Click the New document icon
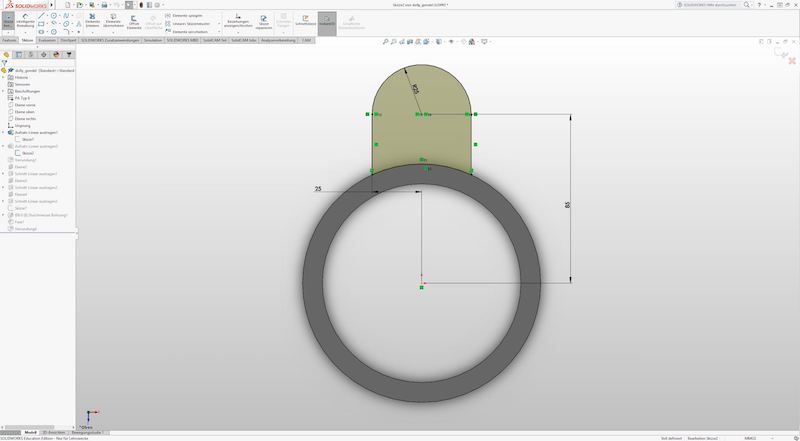The image size is (800, 441). tap(67, 5)
